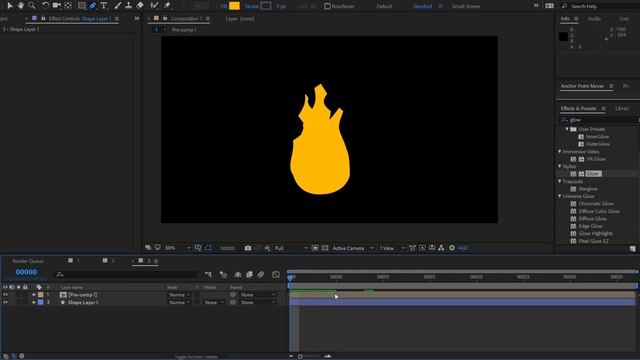Open the composition mini-flowchart icon

coord(209,275)
